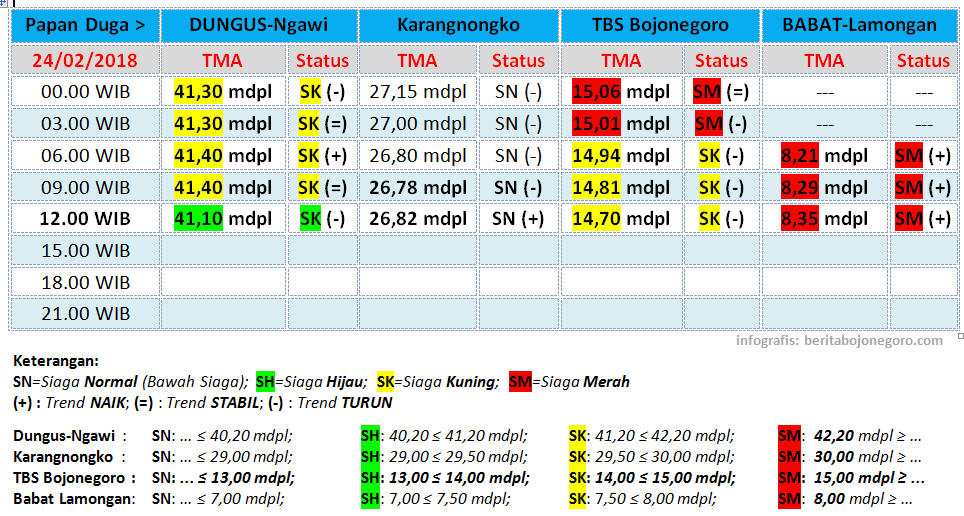
Task: Click the Karangnongko column header
Action: click(458, 25)
